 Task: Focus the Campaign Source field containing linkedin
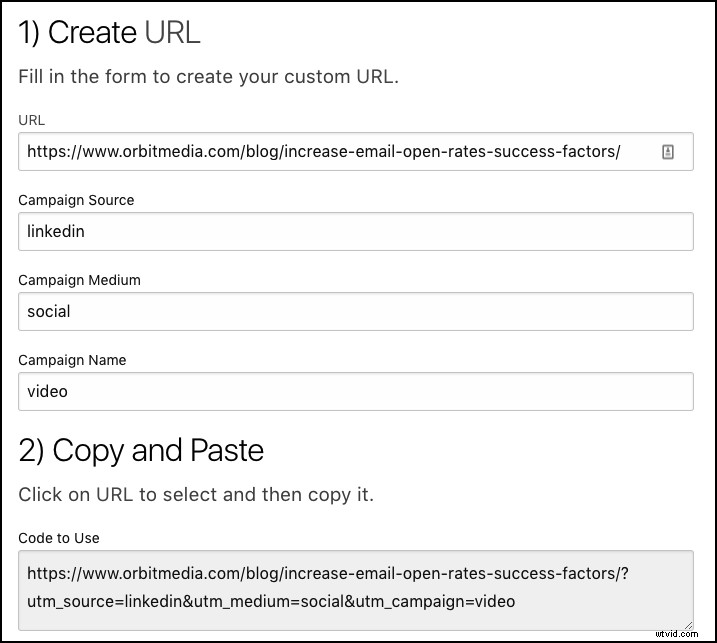(355, 231)
